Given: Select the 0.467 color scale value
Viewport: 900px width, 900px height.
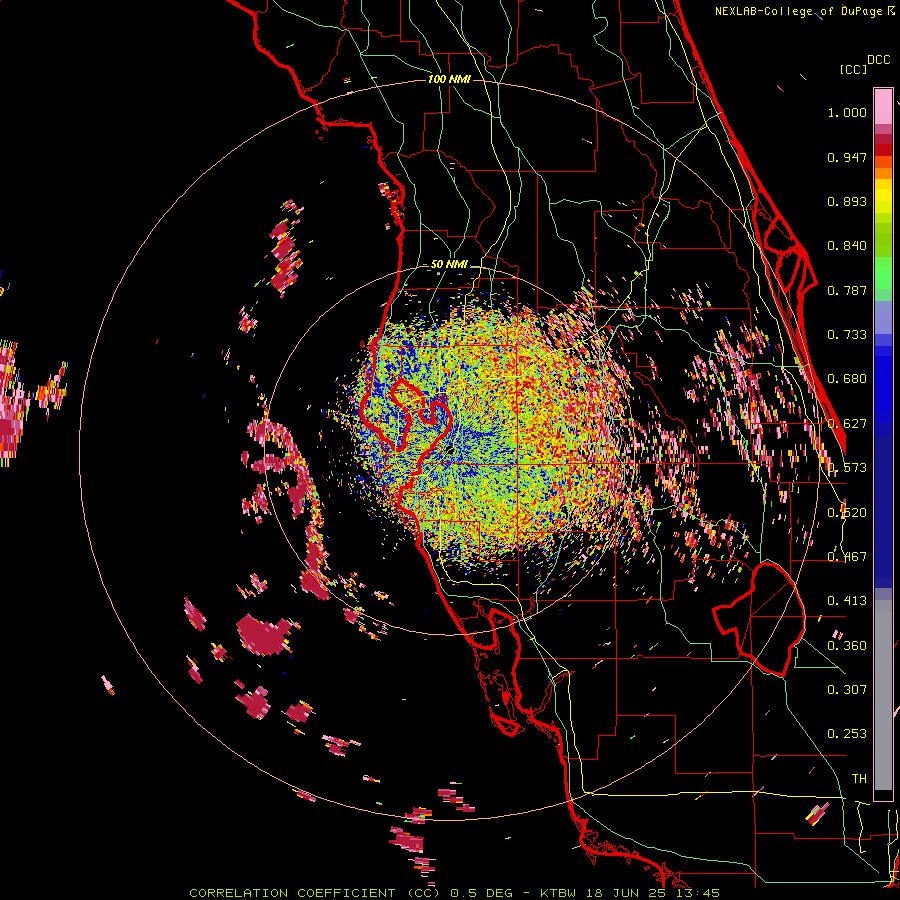Looking at the screenshot, I should pyautogui.click(x=847, y=557).
